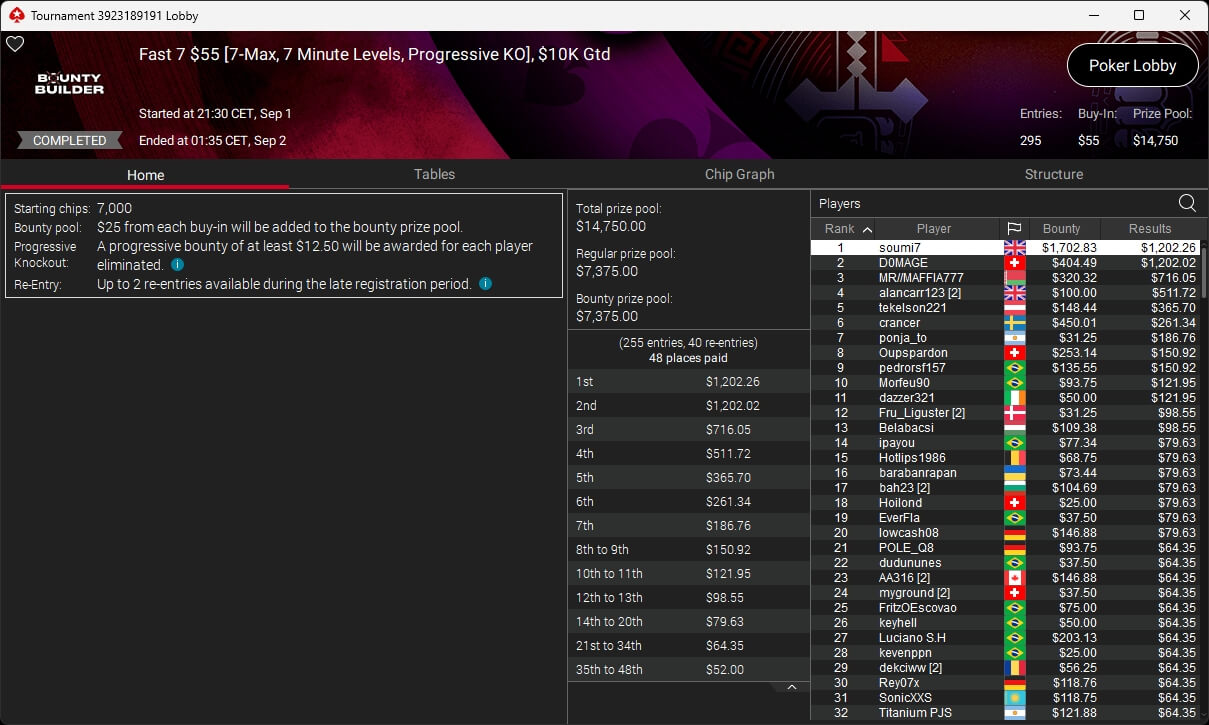Open the Chip Graph tab
This screenshot has width=1209, height=725.
click(739, 174)
